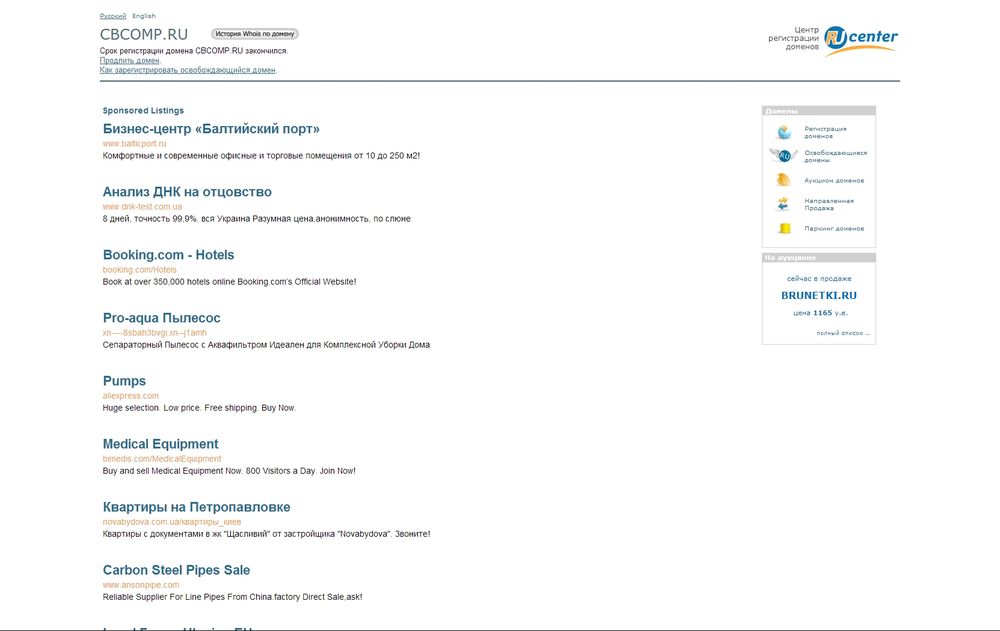The image size is (1000, 631).
Task: Open the полный список auction link
Action: click(842, 333)
